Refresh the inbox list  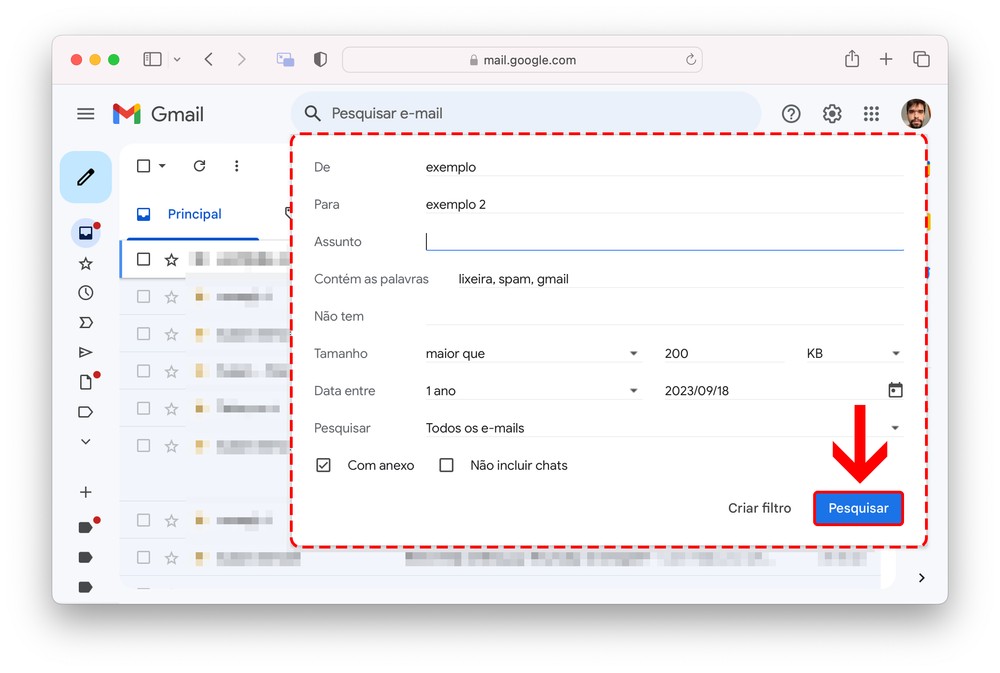click(x=199, y=166)
